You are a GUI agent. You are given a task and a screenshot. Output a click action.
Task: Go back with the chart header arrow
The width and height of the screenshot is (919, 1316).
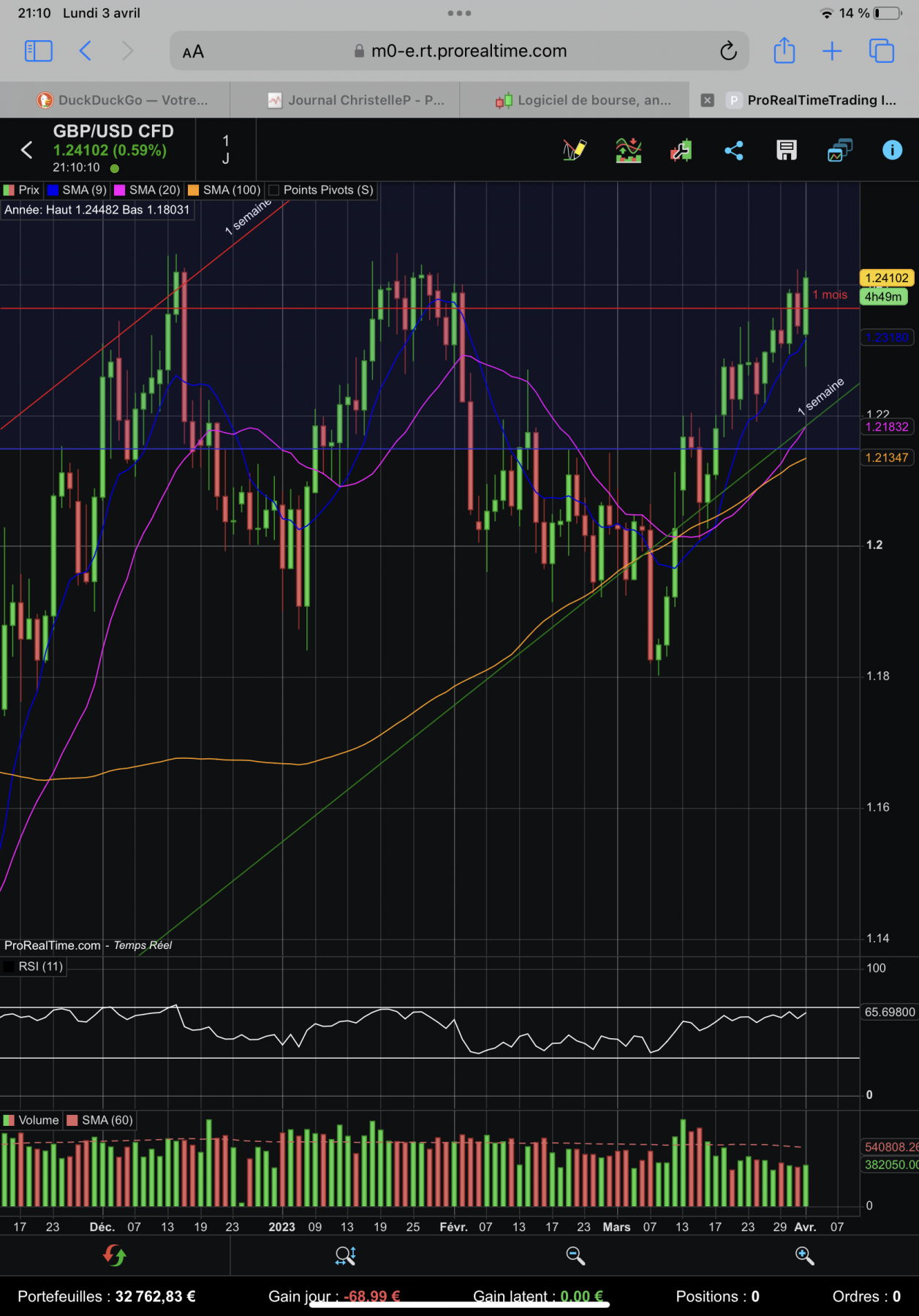click(x=27, y=150)
